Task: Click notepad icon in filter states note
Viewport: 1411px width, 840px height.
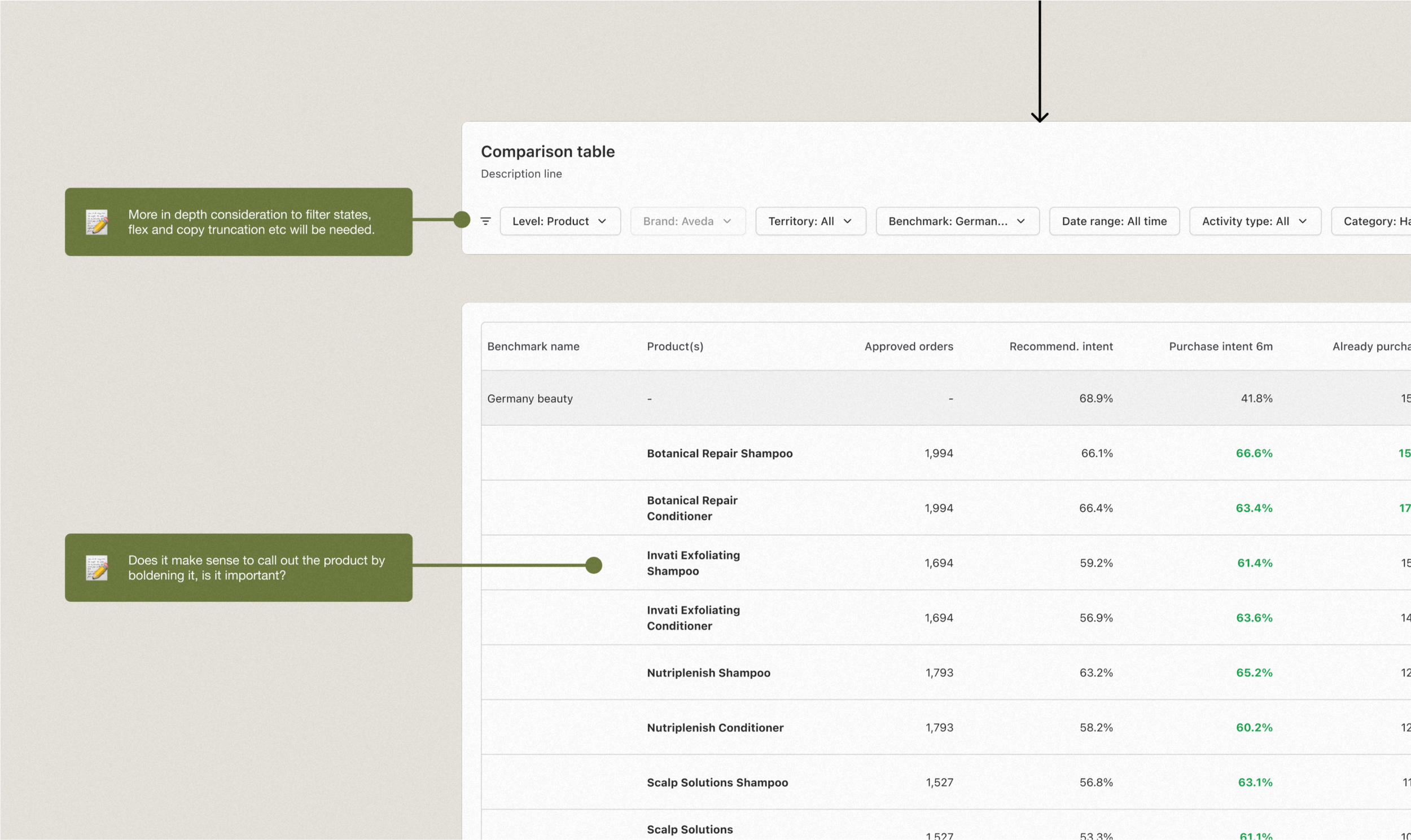Action: pyautogui.click(x=97, y=222)
